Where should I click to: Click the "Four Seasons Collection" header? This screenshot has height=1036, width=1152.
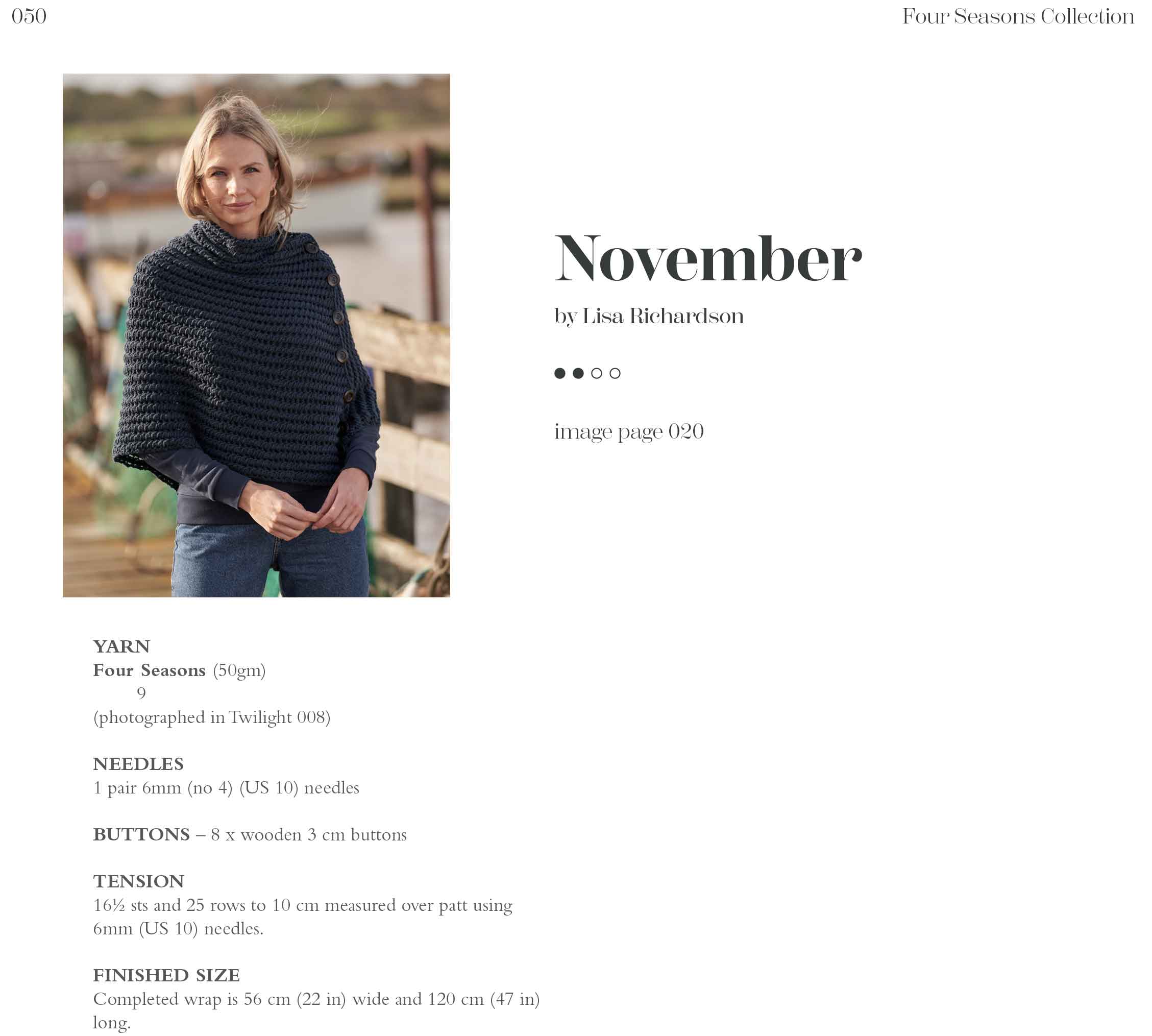[1018, 16]
